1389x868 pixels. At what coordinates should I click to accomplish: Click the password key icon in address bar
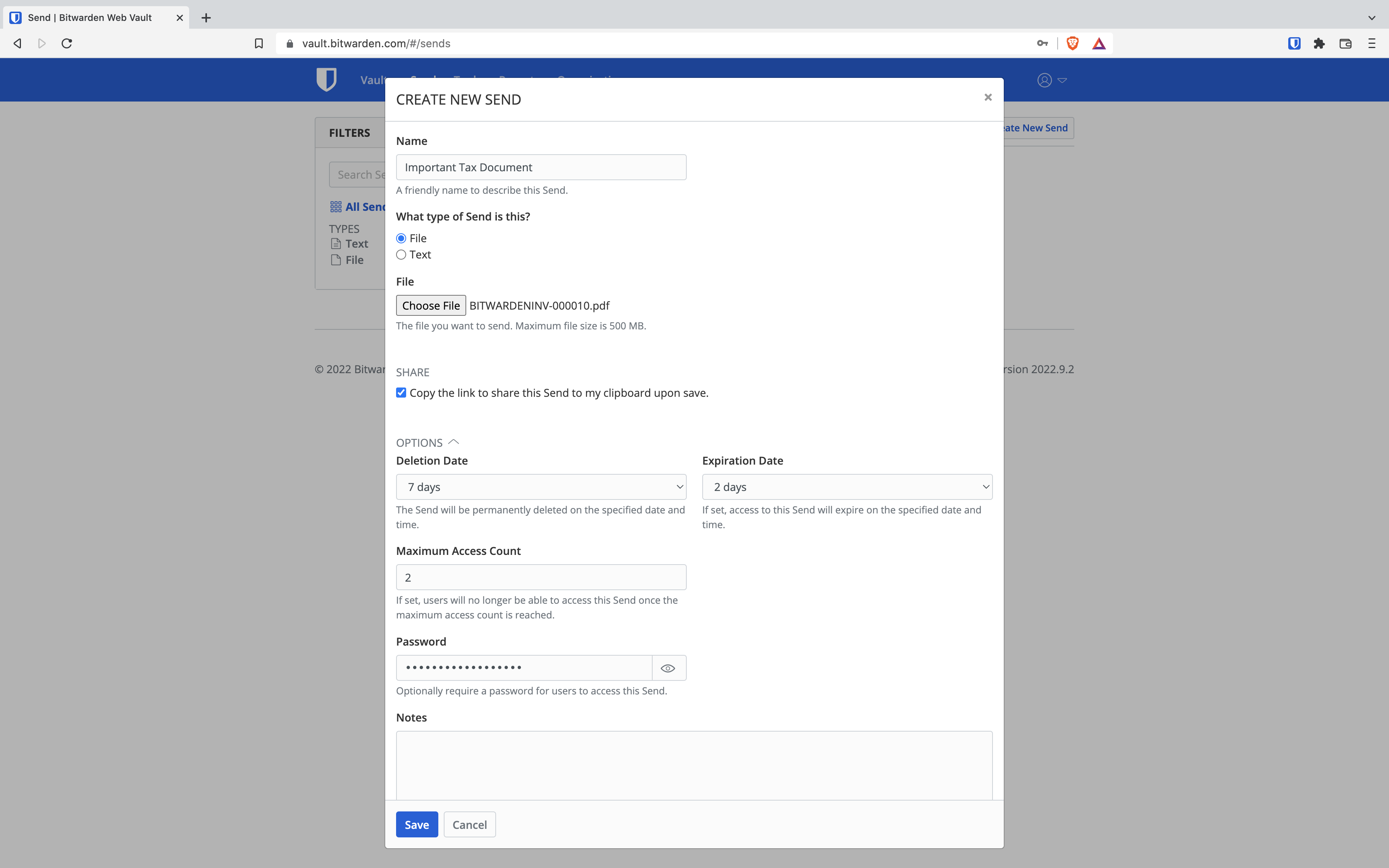[1042, 44]
